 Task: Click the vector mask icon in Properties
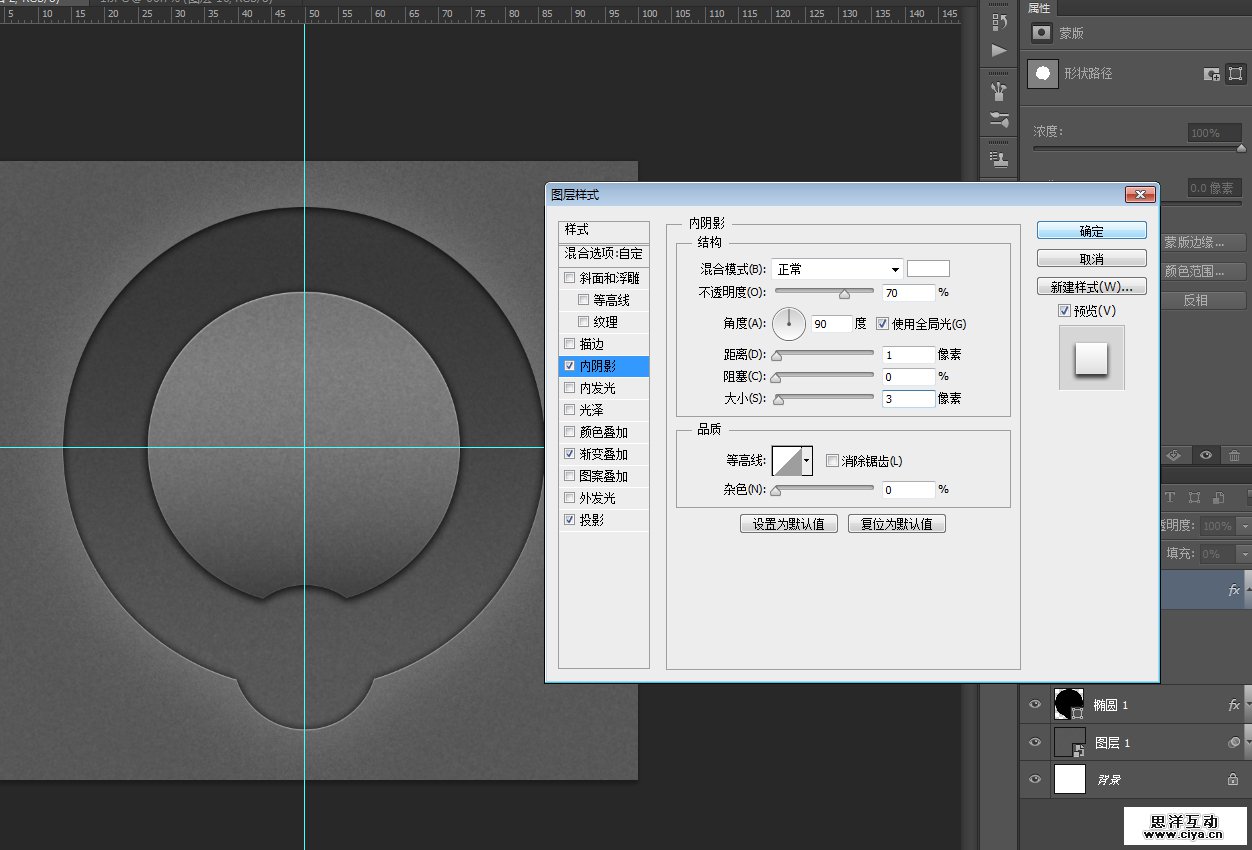click(x=1236, y=74)
